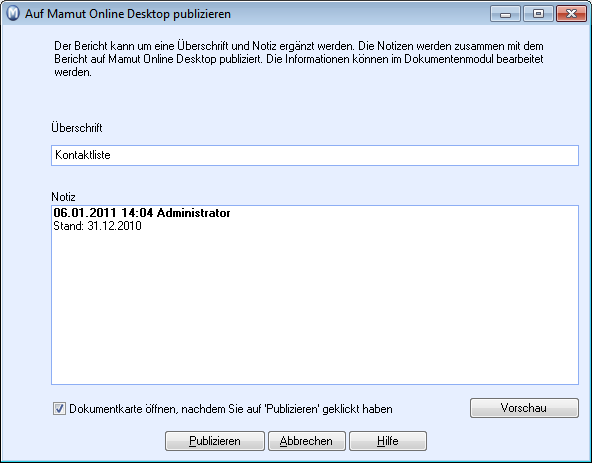The width and height of the screenshot is (592, 463).
Task: Click the 'Dokumentkarte öffnen, nachdem Sie...' checkbox label text
Action: click(x=231, y=409)
